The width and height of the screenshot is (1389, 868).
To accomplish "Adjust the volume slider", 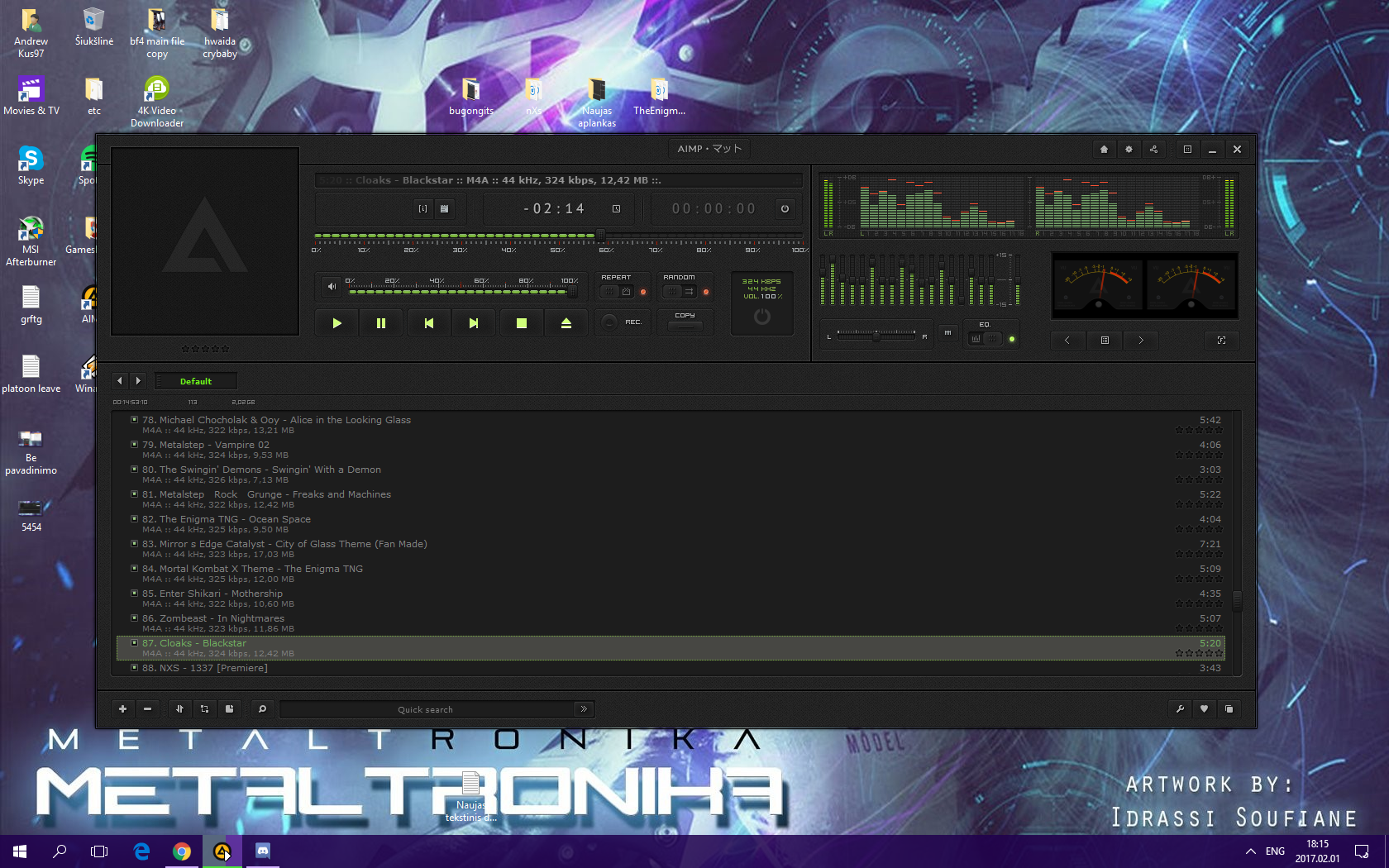I will click(x=462, y=291).
